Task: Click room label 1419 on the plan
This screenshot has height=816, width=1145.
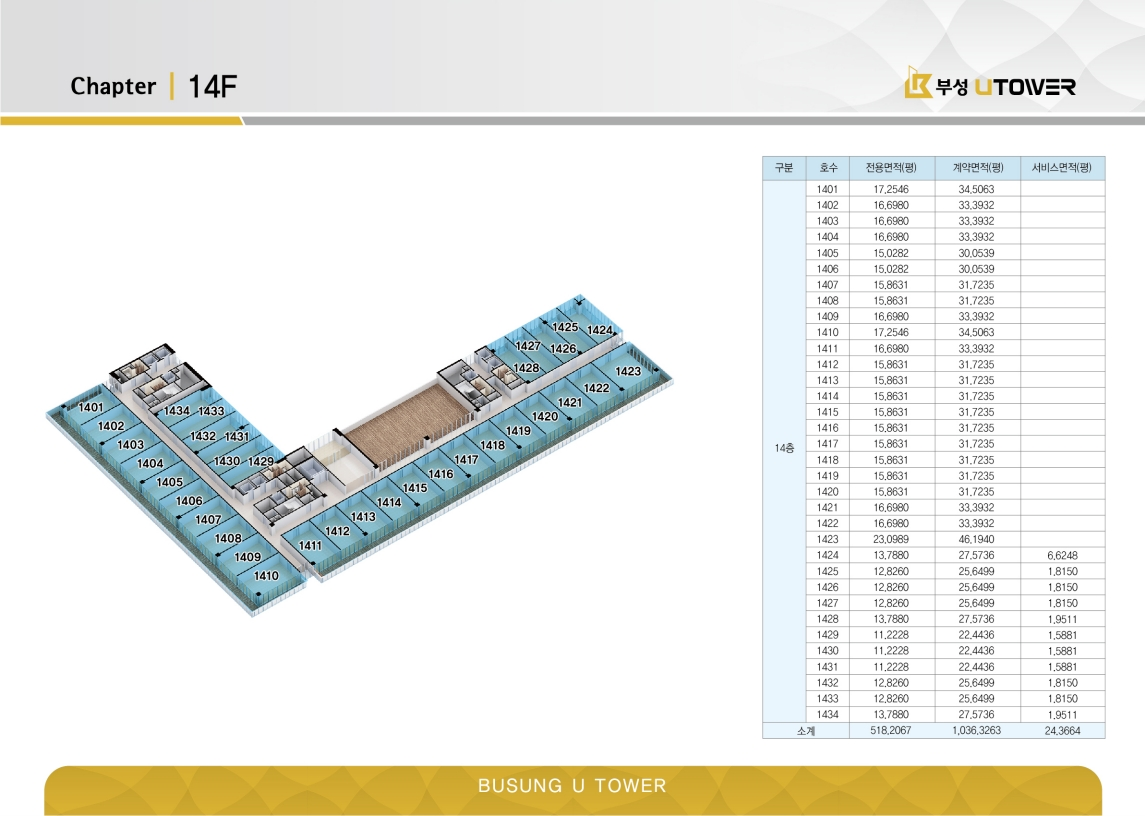Action: (x=518, y=431)
